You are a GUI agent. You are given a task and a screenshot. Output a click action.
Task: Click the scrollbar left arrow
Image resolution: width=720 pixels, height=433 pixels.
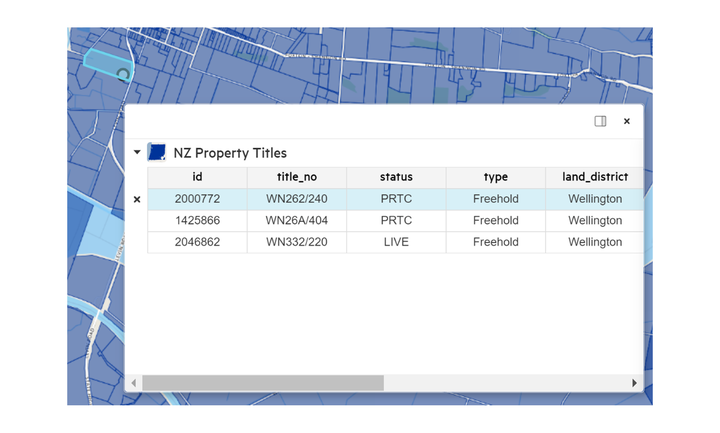pos(134,383)
